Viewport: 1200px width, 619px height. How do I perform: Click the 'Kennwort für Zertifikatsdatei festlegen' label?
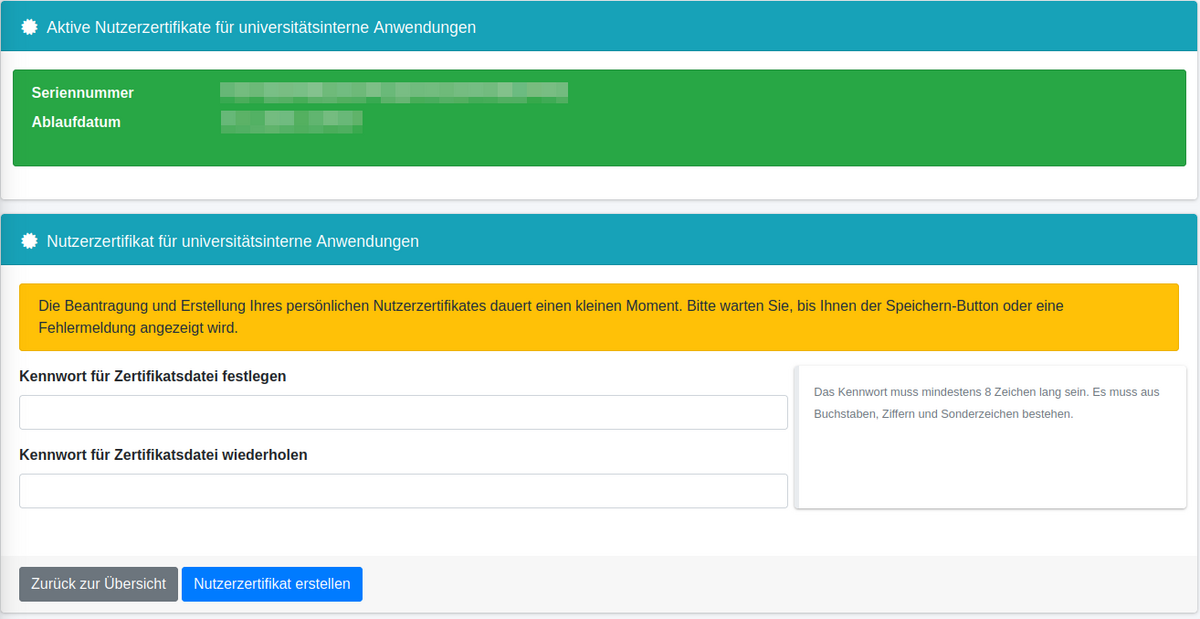click(153, 376)
